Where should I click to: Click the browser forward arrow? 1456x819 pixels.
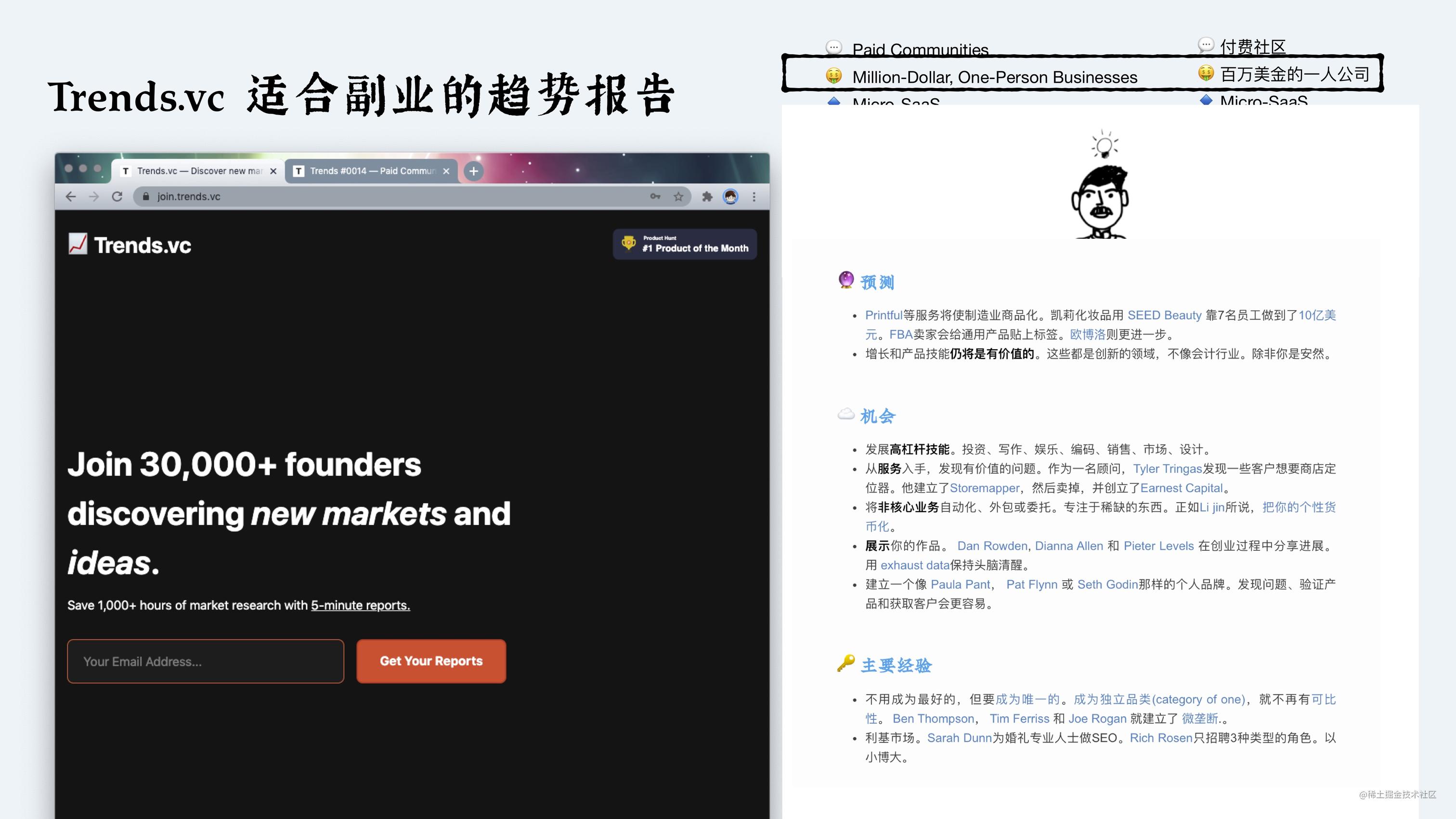94,196
